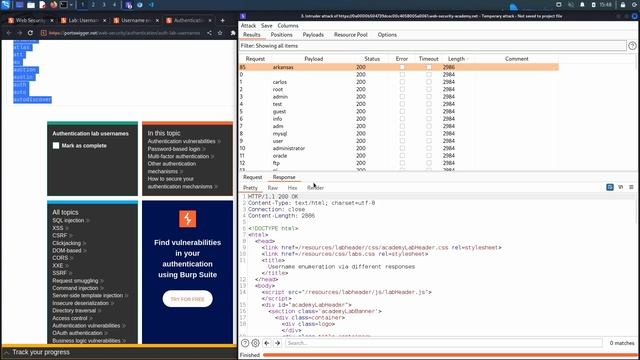Open the Save menu

point(267,25)
